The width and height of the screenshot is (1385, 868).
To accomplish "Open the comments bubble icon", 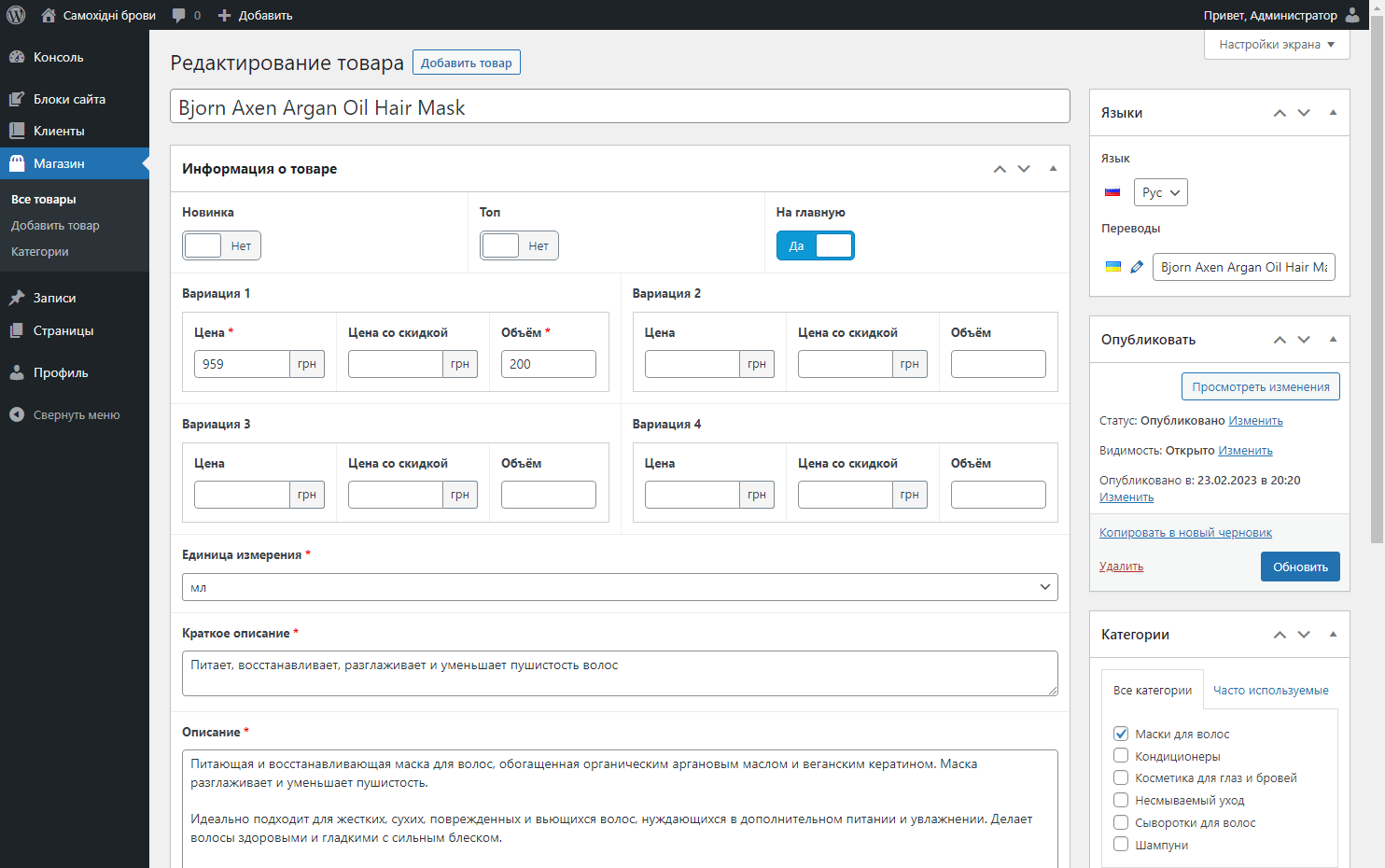I will pos(179,15).
